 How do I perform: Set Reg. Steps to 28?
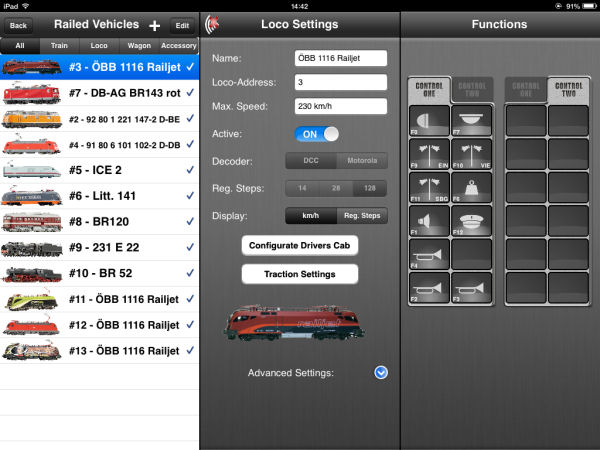[336, 188]
